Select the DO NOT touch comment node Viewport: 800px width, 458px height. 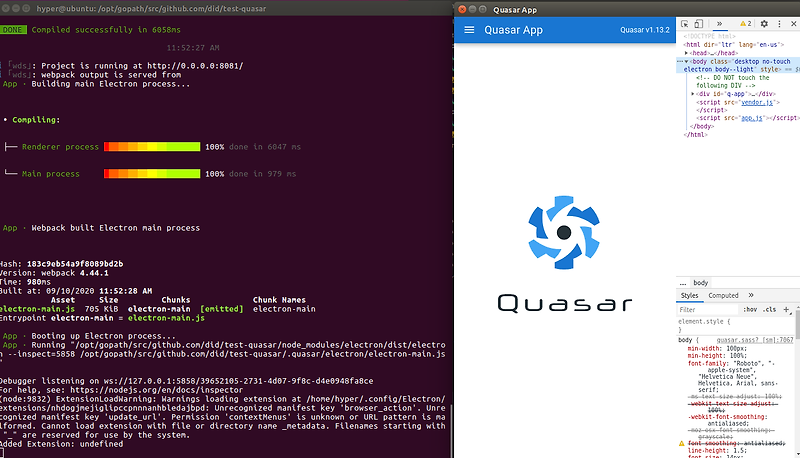point(733,82)
